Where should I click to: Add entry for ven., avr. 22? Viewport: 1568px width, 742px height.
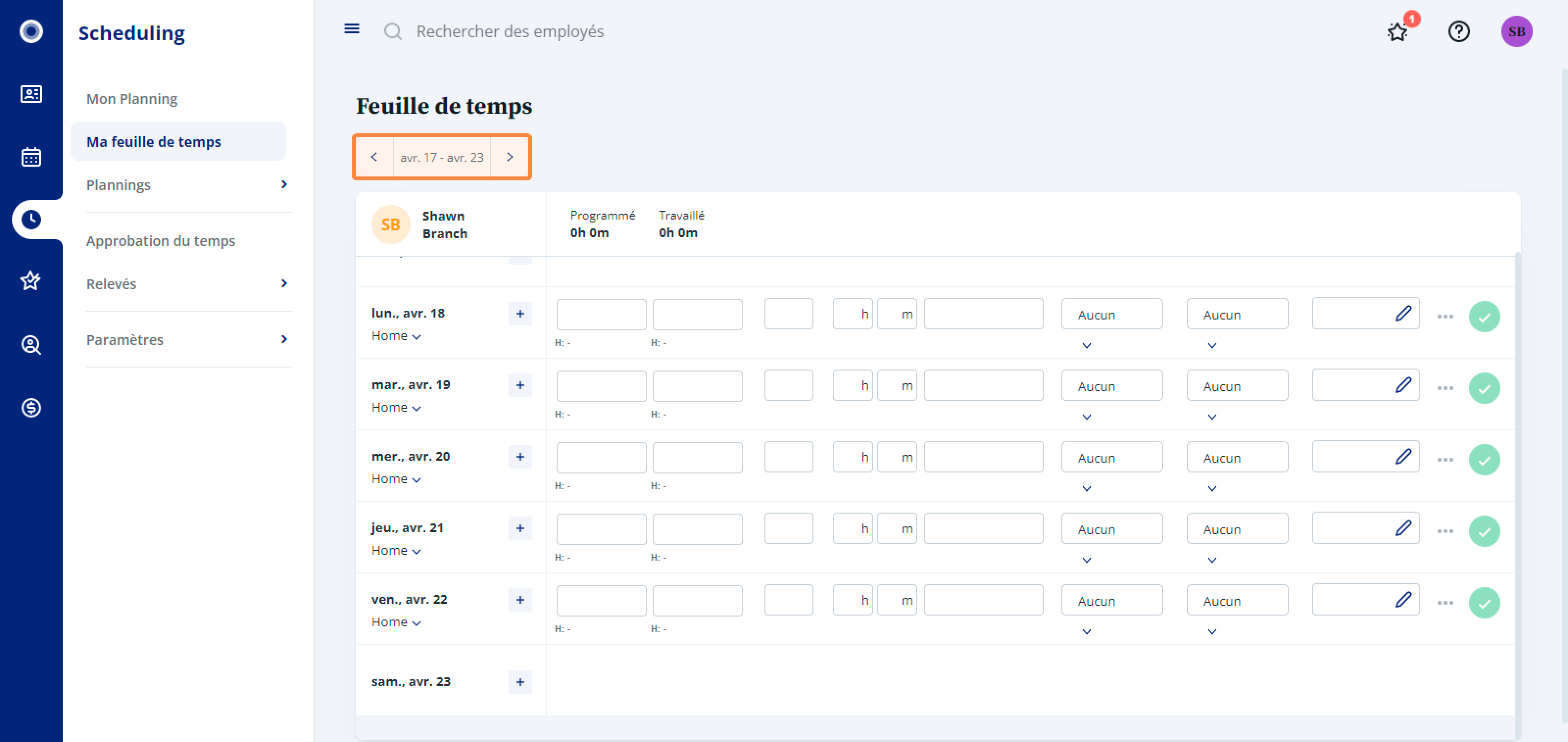[520, 599]
